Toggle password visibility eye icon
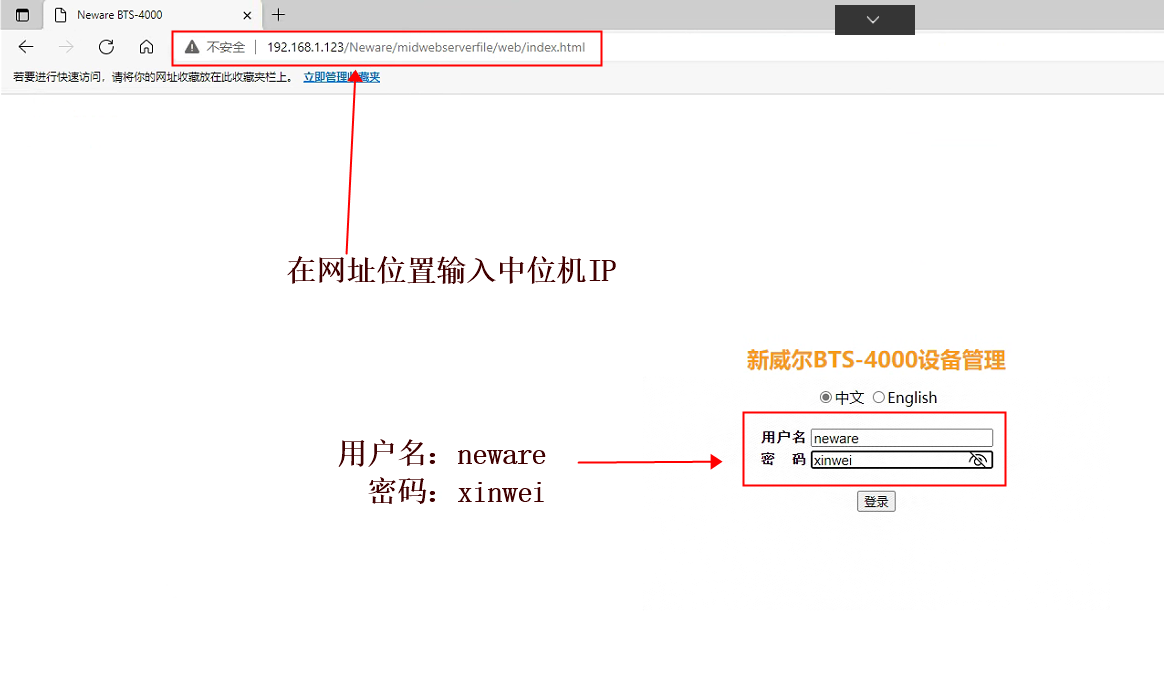Screen dimensions: 1164x676 click(x=978, y=460)
